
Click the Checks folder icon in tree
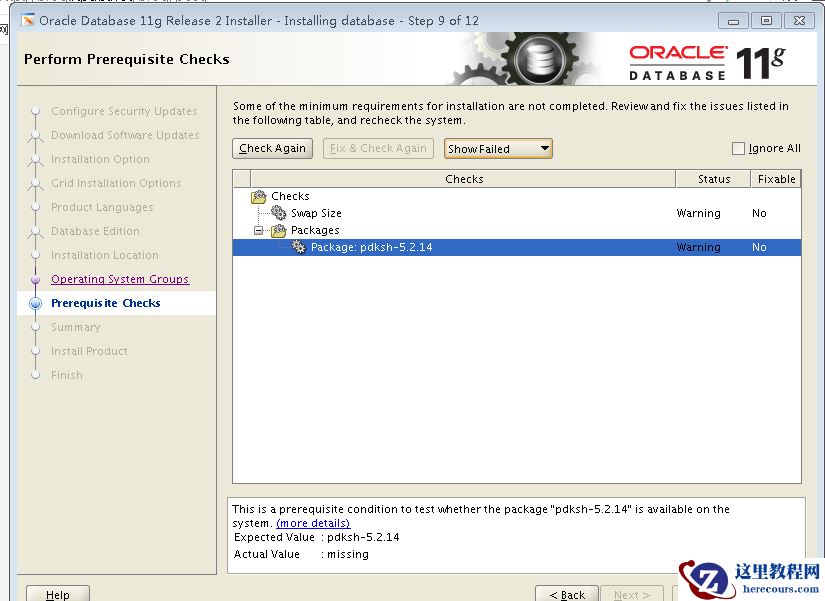(259, 197)
